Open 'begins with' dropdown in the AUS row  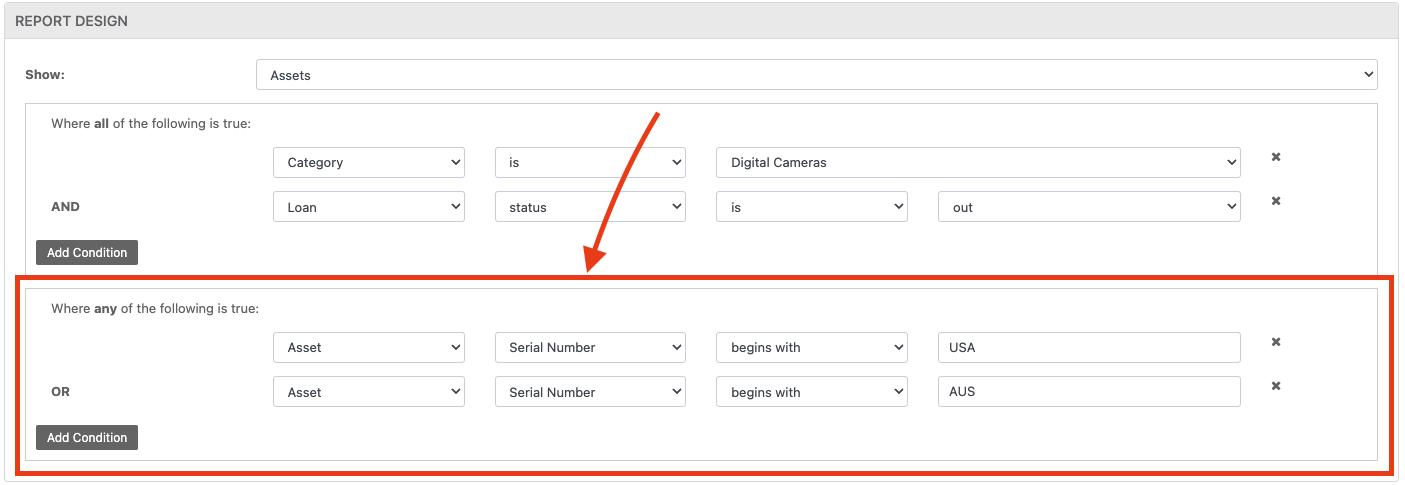(811, 392)
